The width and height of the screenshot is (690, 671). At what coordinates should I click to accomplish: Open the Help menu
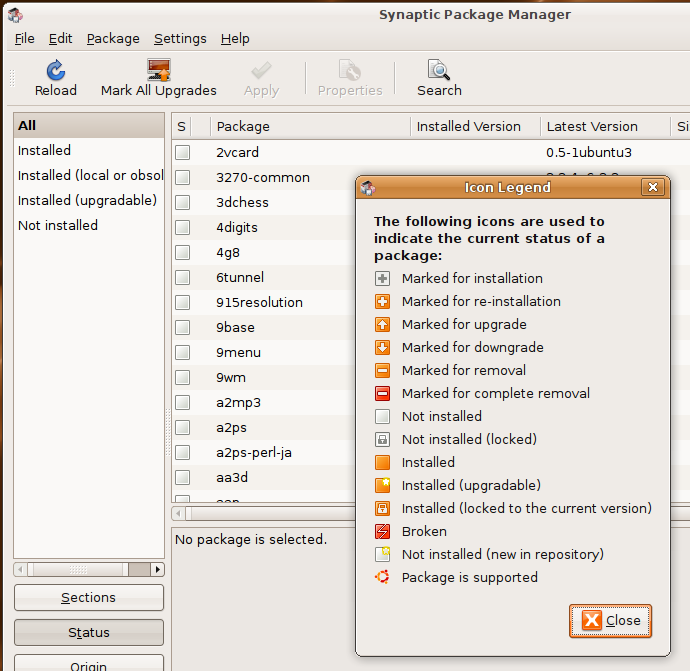click(235, 39)
